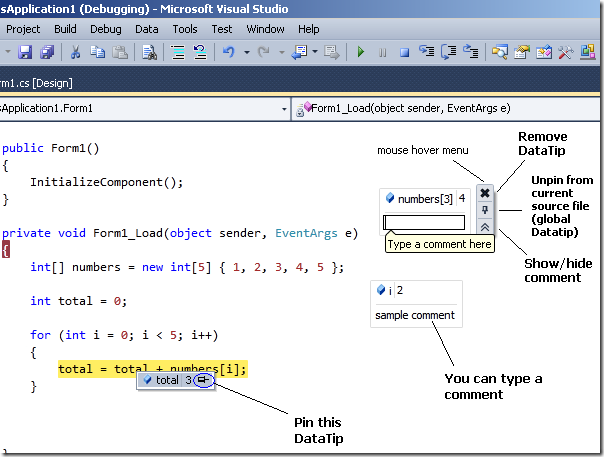This screenshot has width=604, height=457.
Task: Open the Undo history dropdown arrow
Action: [247, 52]
